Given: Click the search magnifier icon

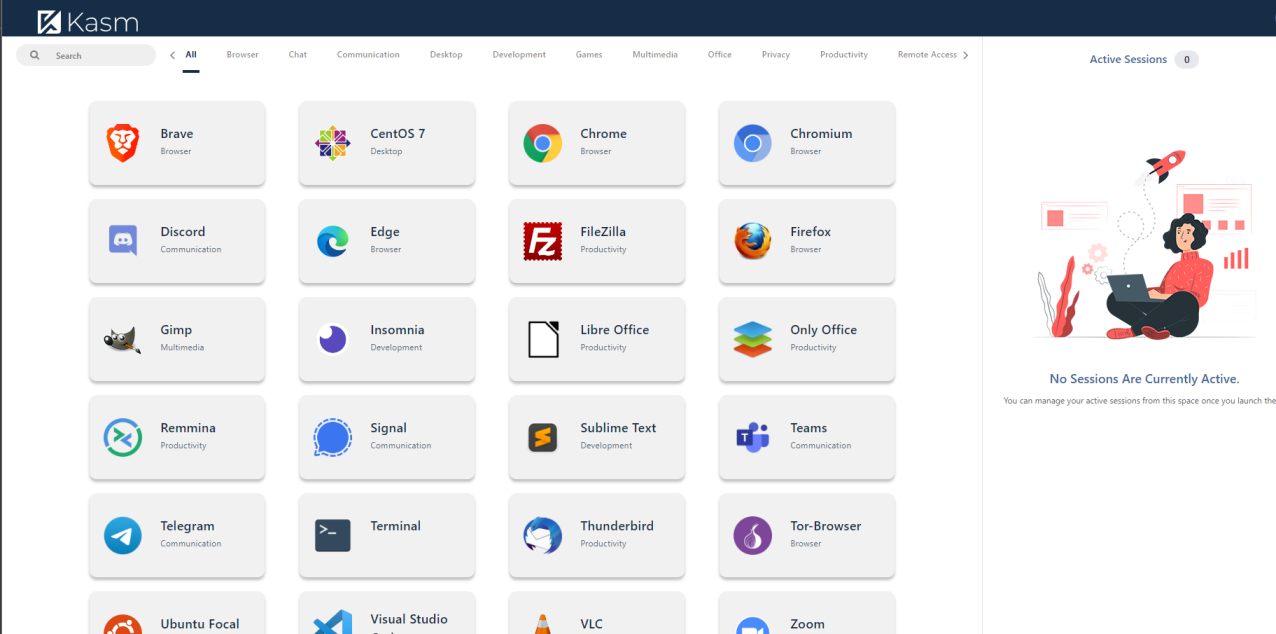Looking at the screenshot, I should (35, 55).
